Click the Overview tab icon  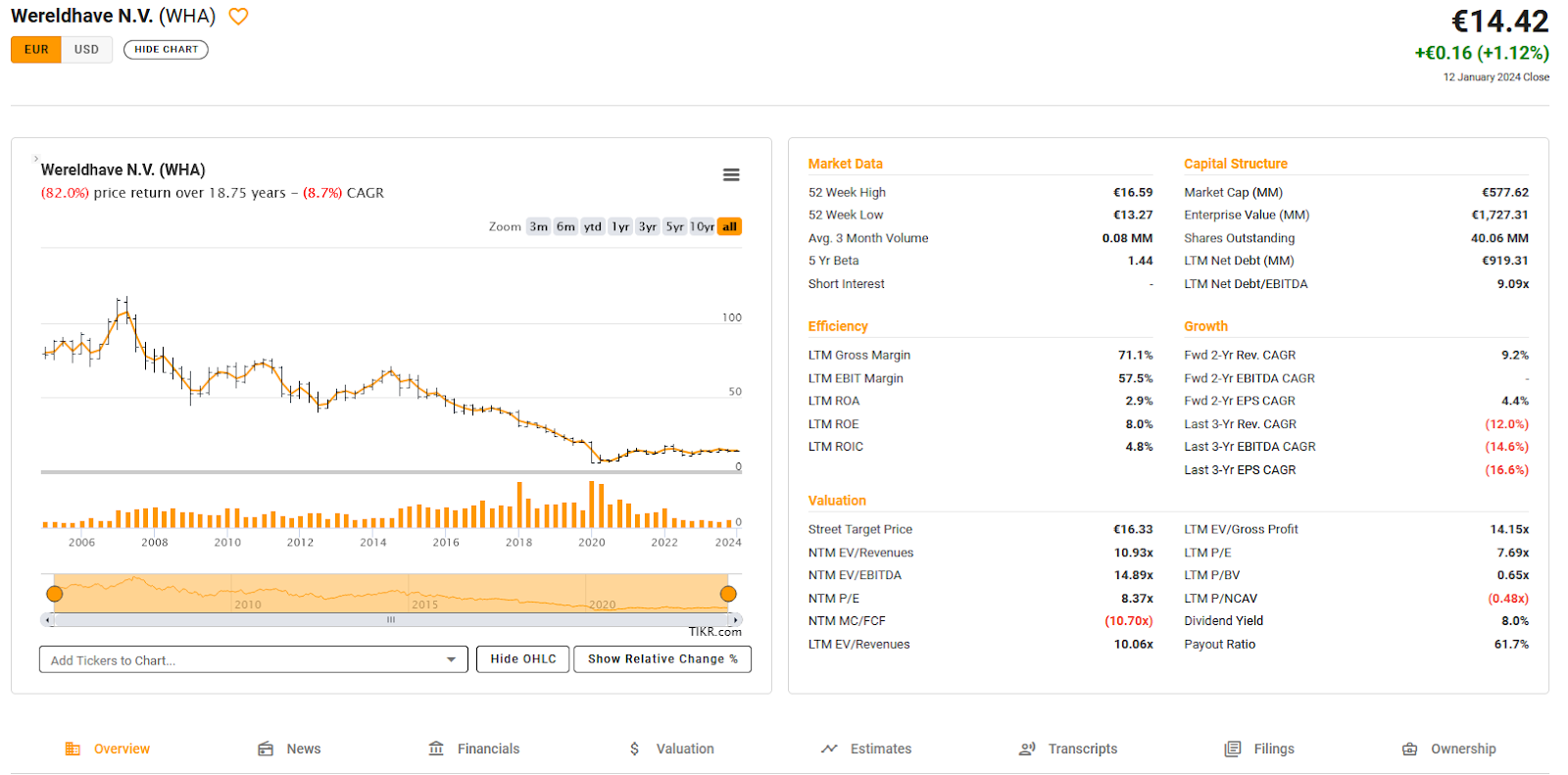click(x=73, y=749)
